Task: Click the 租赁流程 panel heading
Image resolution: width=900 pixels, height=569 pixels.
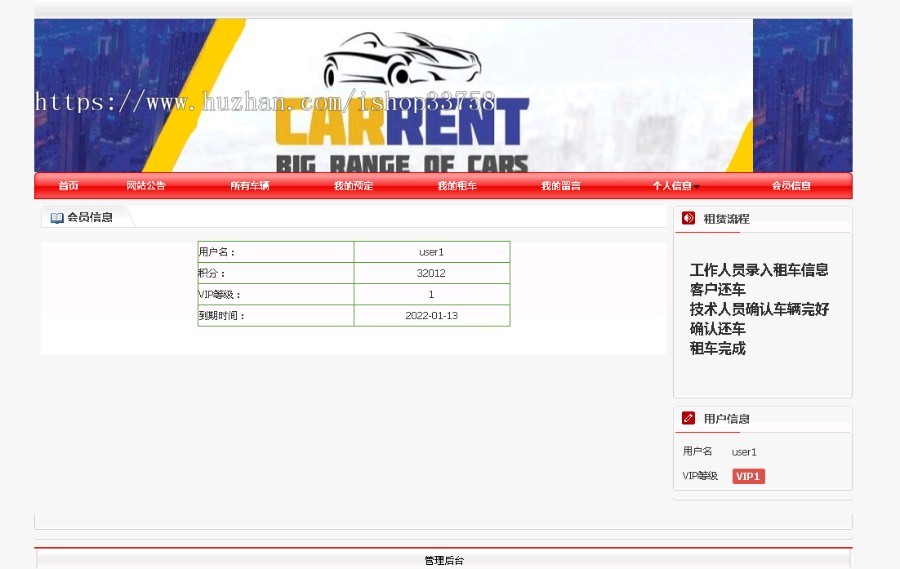Action: click(726, 219)
